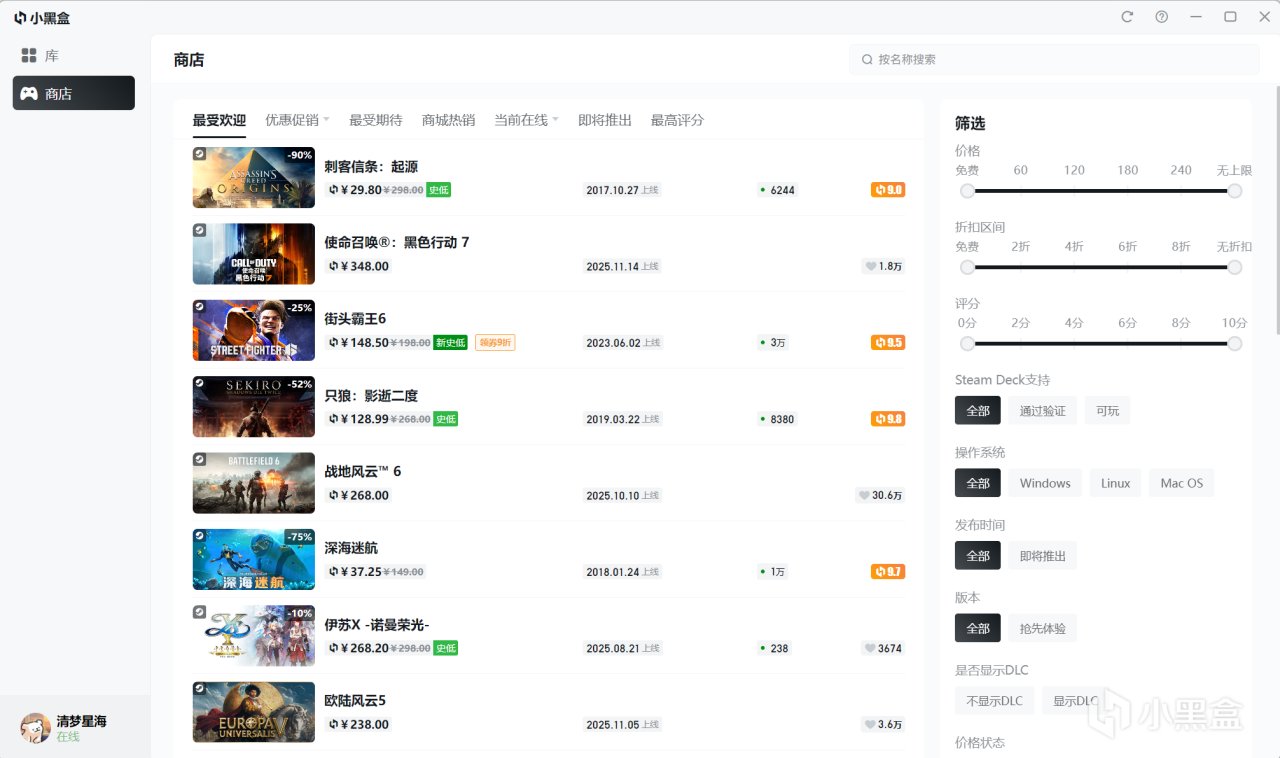Select 抢先体验 under 版本
Screen dimensions: 1280x758
point(1042,628)
